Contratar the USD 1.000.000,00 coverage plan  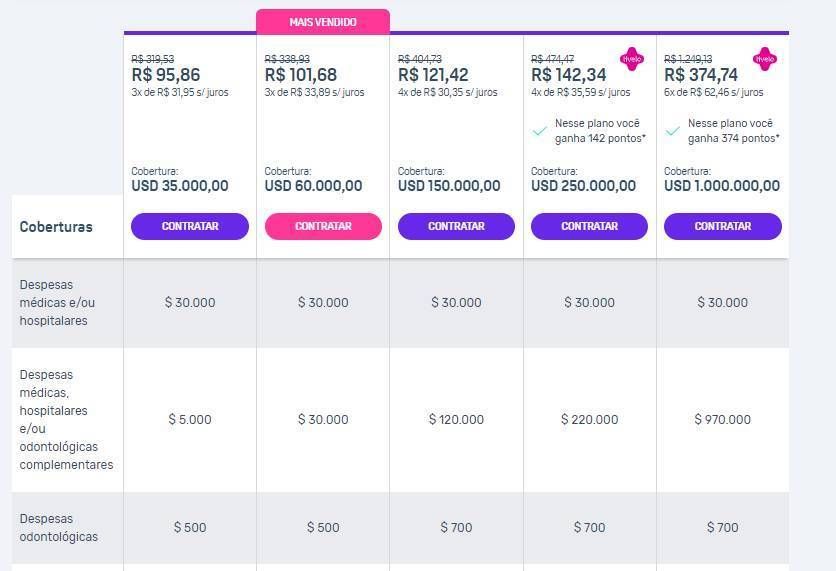[x=722, y=227]
